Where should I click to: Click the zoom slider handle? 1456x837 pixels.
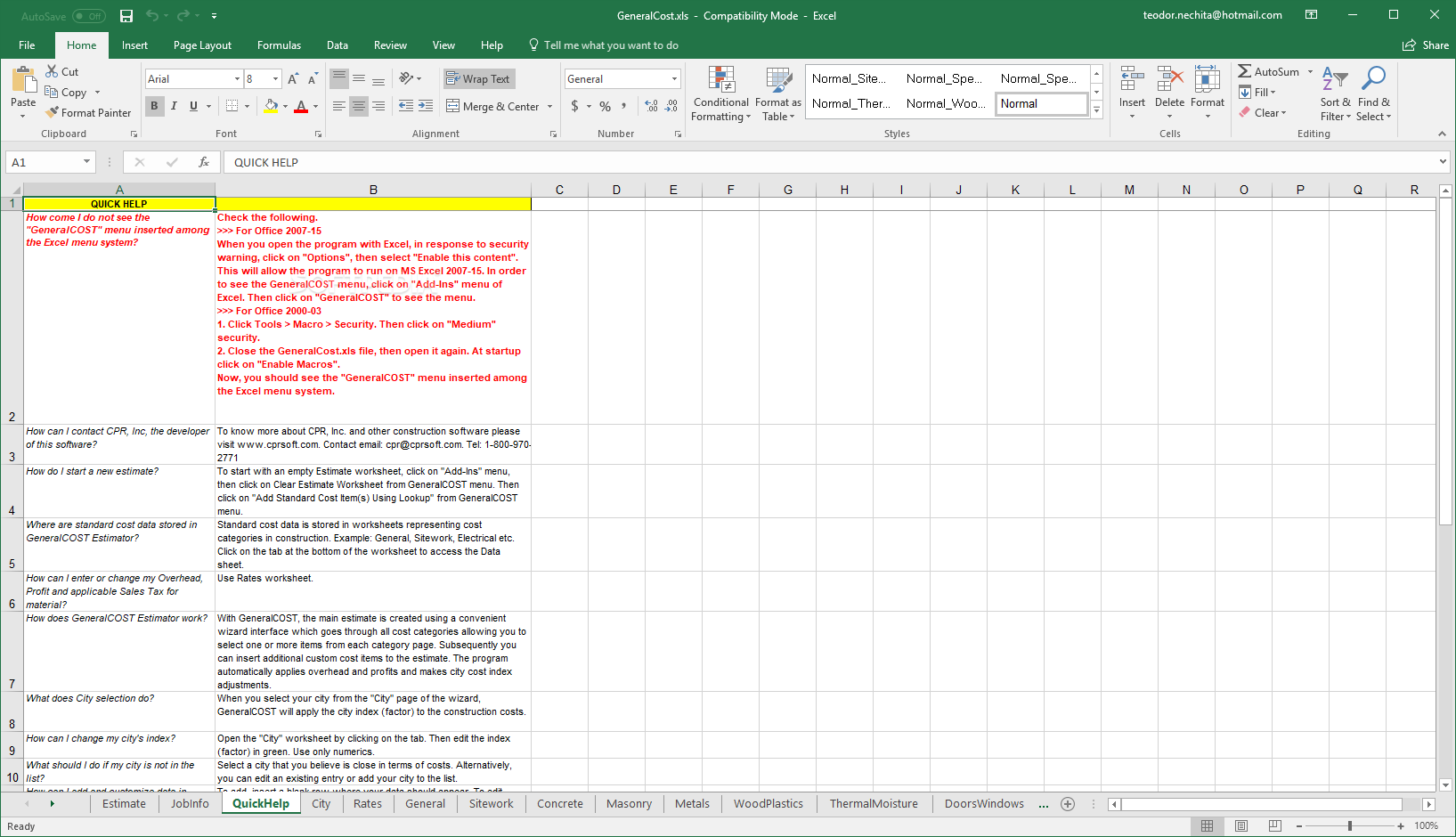(x=1350, y=826)
